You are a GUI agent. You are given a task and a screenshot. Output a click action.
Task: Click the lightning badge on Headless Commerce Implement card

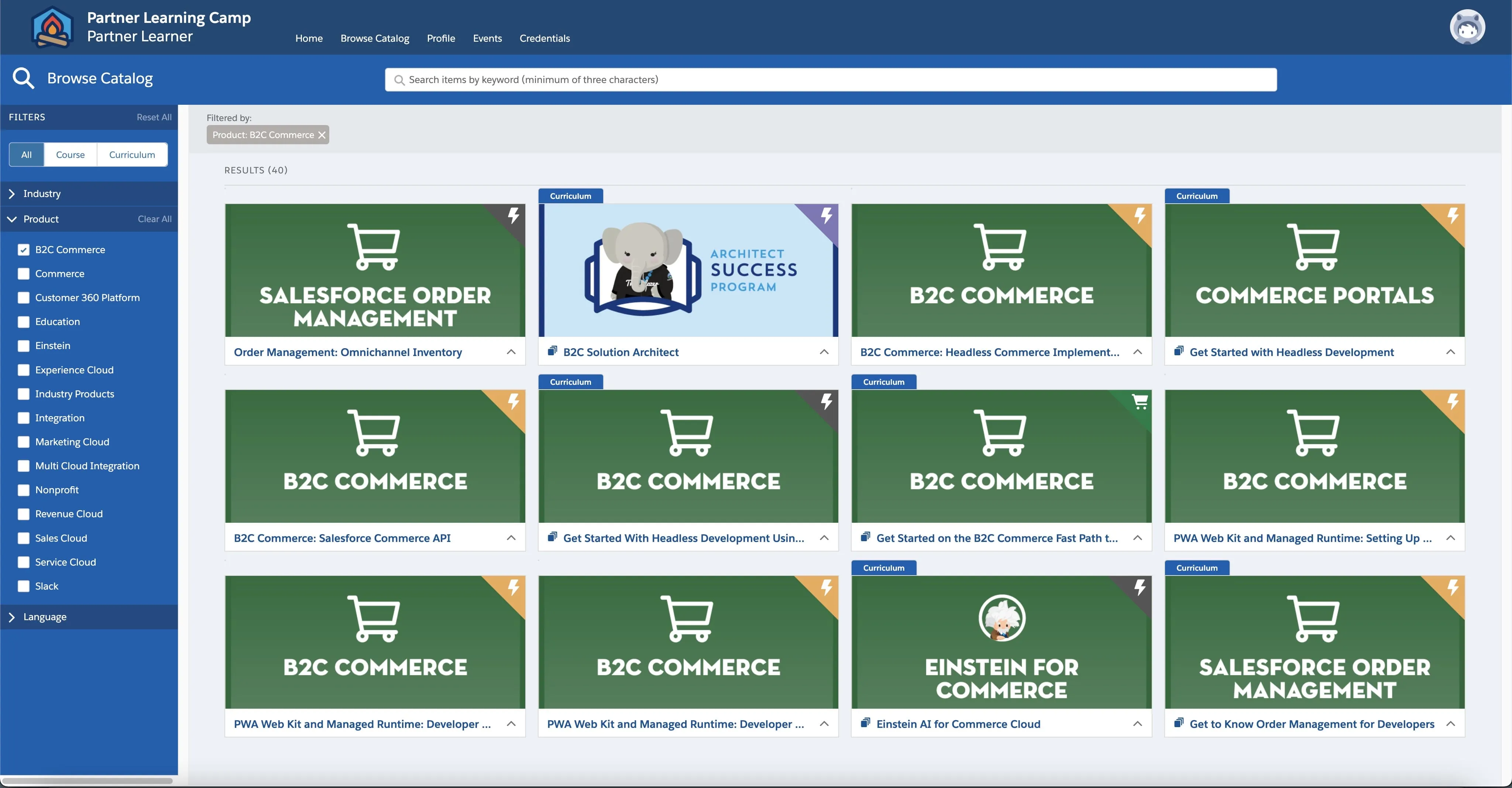coord(1140,215)
